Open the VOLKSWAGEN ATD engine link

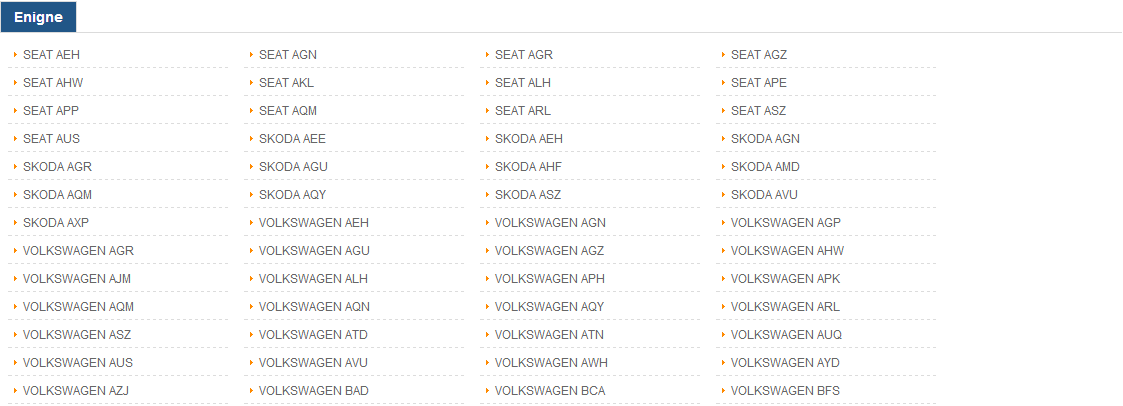(314, 334)
